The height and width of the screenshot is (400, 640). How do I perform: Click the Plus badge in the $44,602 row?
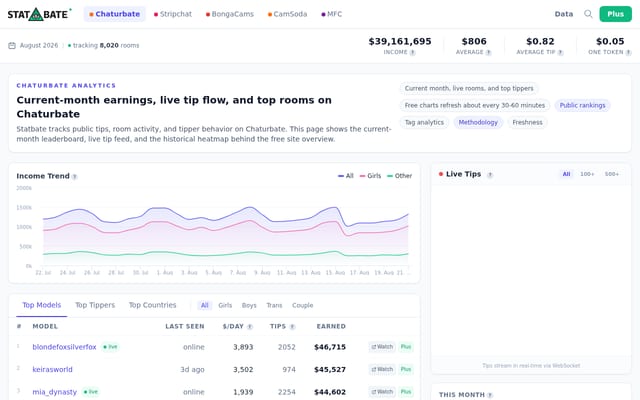pyautogui.click(x=406, y=392)
